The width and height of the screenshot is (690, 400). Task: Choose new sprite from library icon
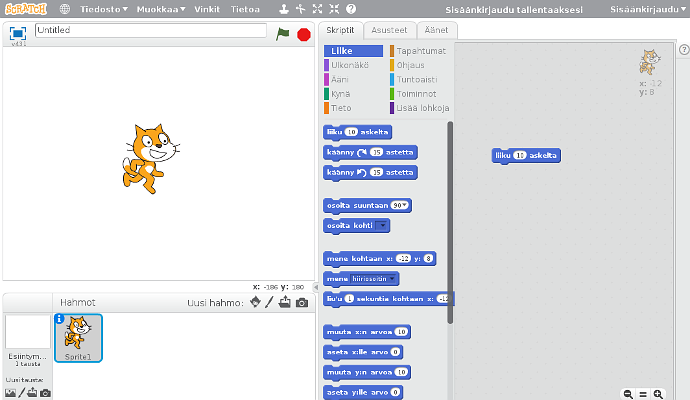coord(255,302)
